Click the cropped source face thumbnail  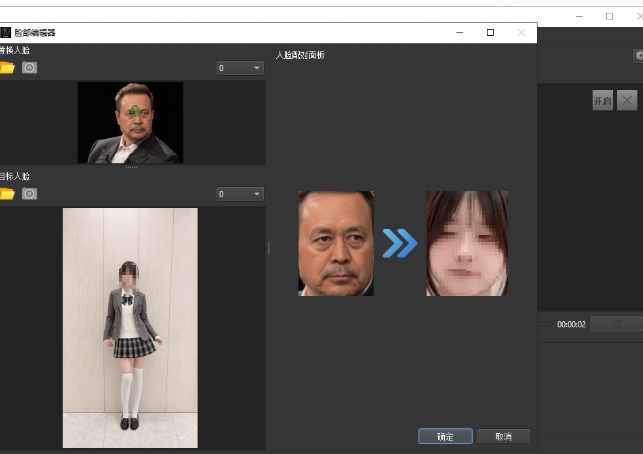click(x=336, y=243)
